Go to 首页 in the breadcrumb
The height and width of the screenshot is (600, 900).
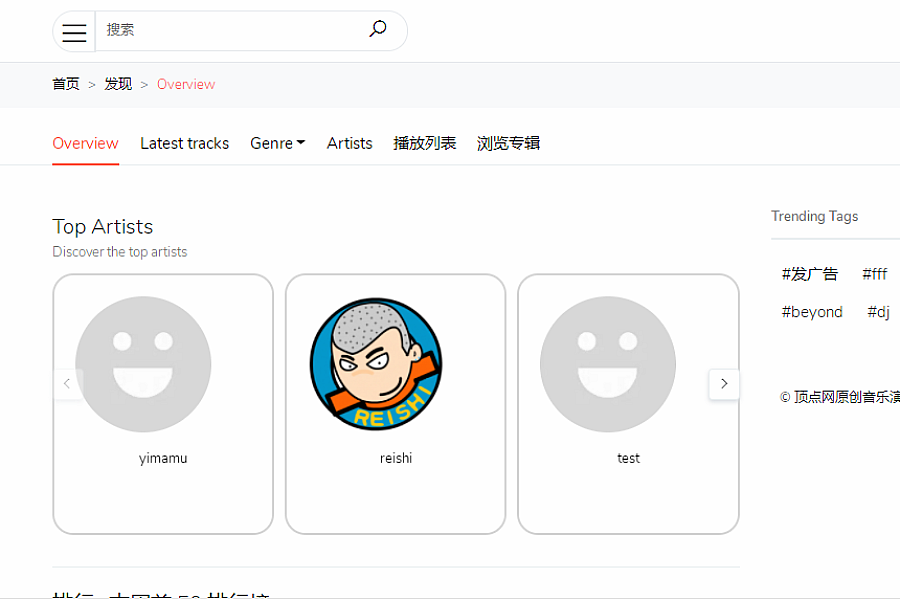pos(66,84)
